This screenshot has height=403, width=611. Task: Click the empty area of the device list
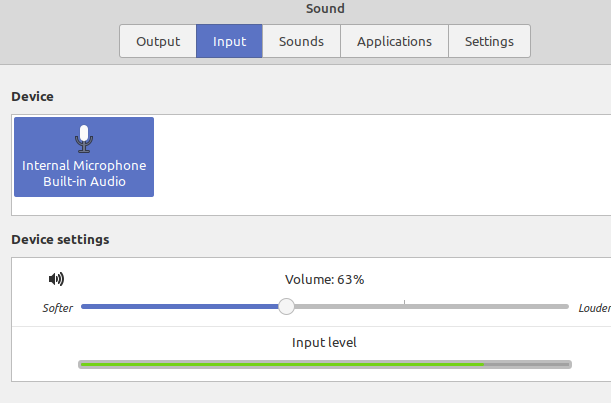click(382, 164)
